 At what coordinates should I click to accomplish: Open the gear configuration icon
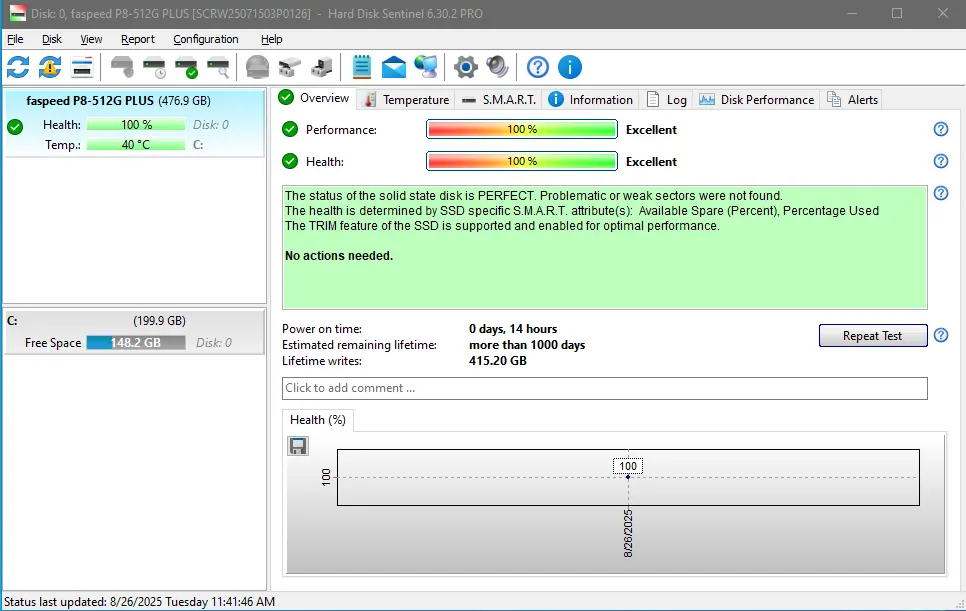[466, 67]
